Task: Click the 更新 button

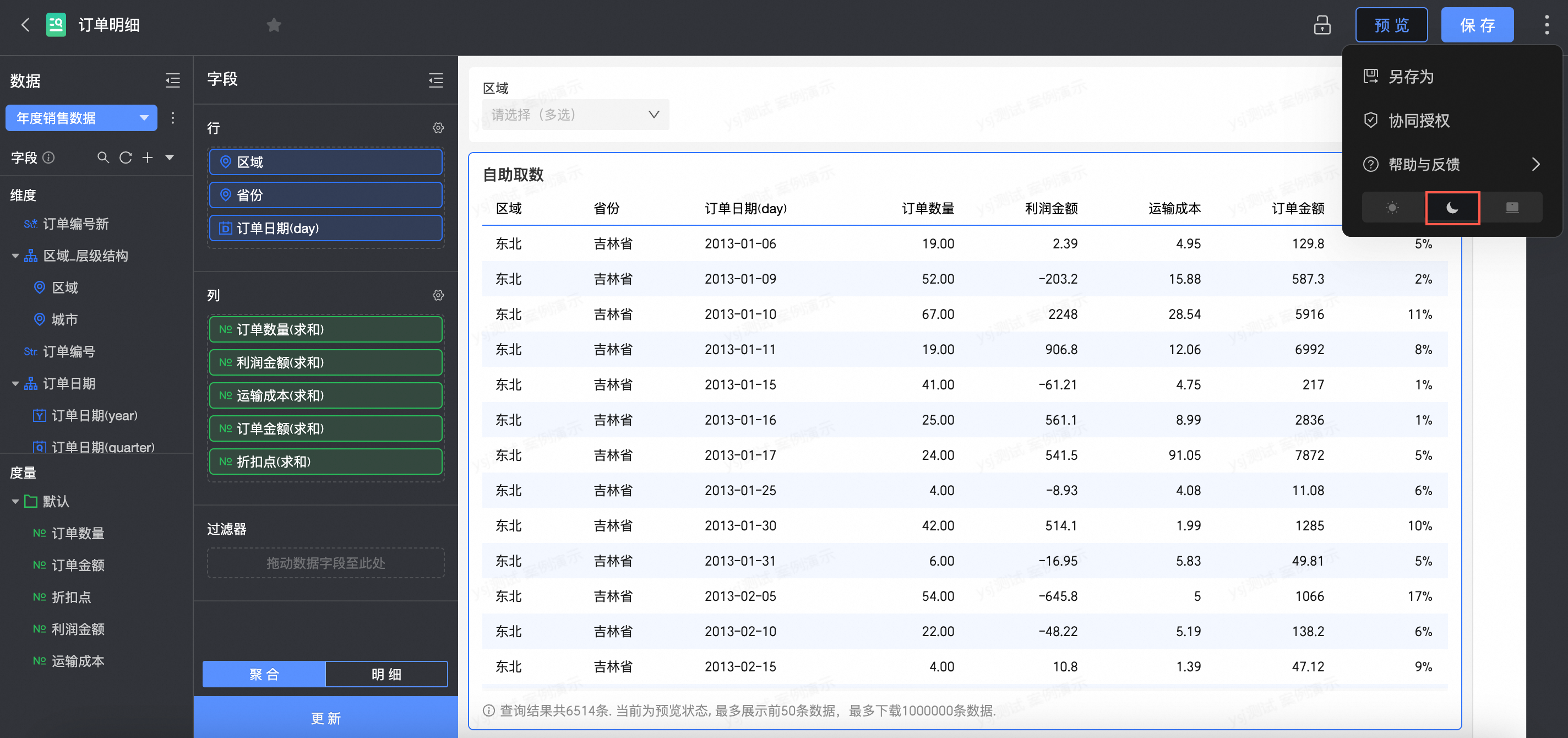Action: (325, 718)
